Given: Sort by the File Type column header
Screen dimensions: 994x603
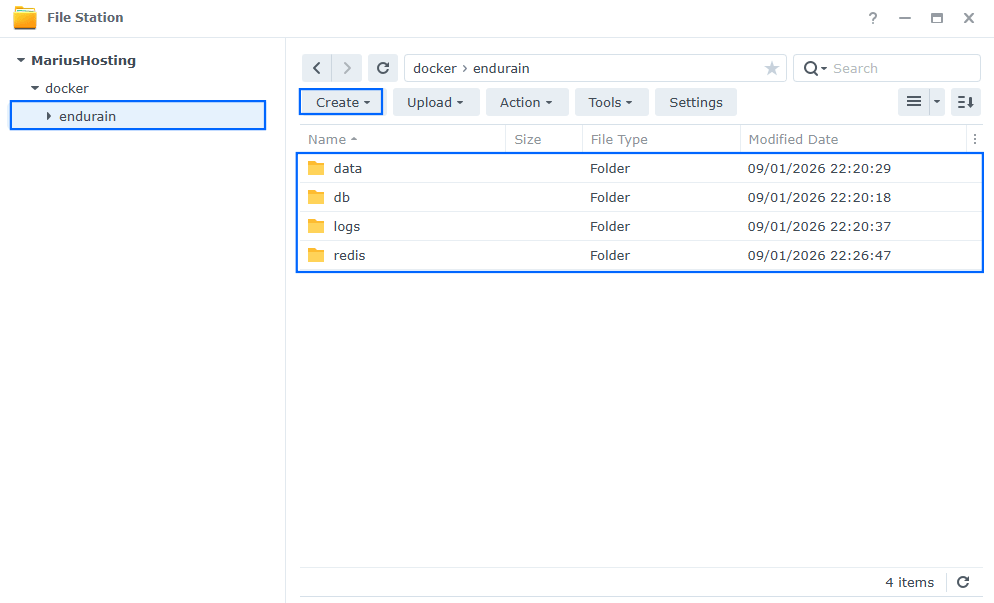Looking at the screenshot, I should click(x=661, y=139).
